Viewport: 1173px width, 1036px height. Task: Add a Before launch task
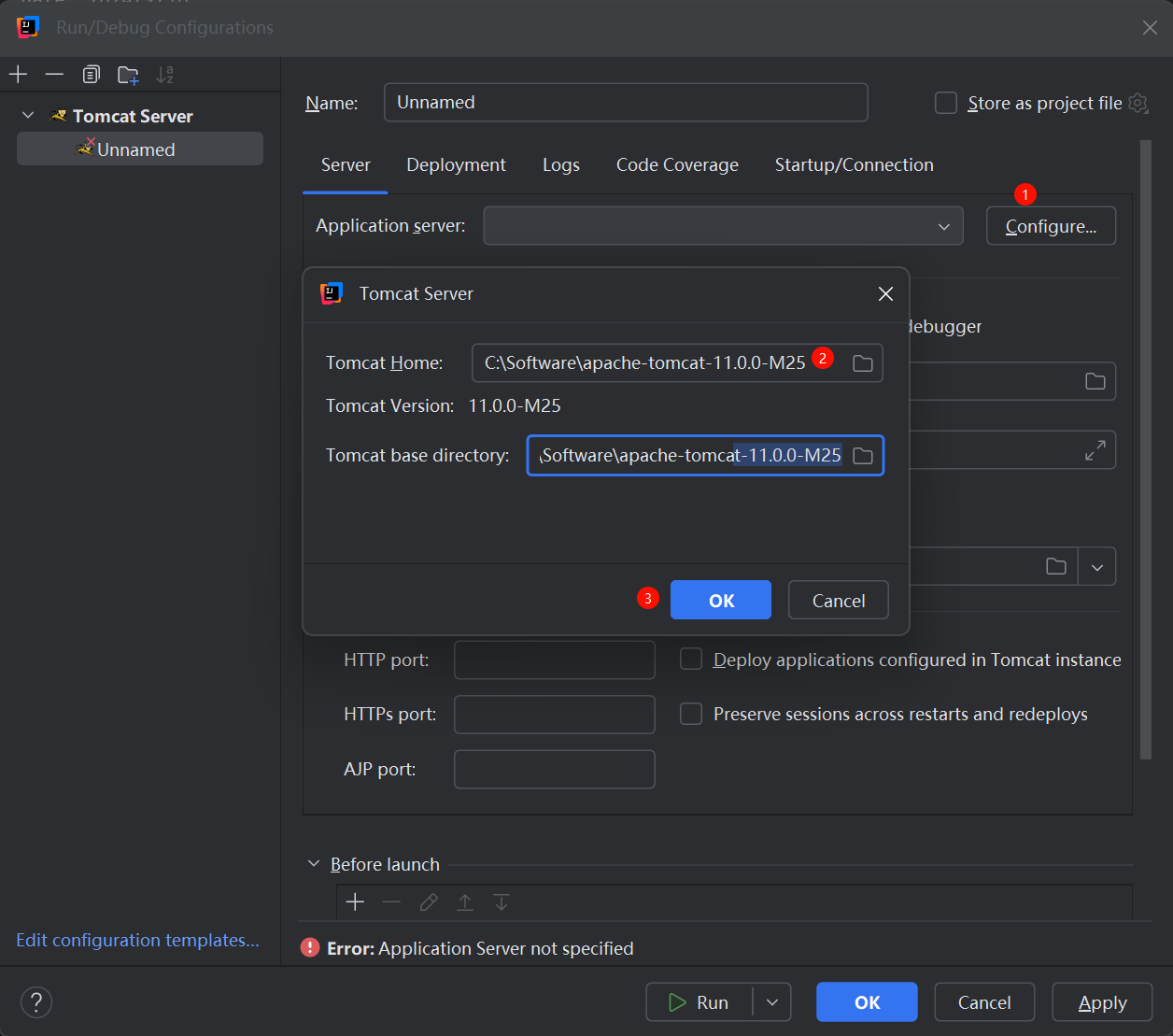point(355,901)
